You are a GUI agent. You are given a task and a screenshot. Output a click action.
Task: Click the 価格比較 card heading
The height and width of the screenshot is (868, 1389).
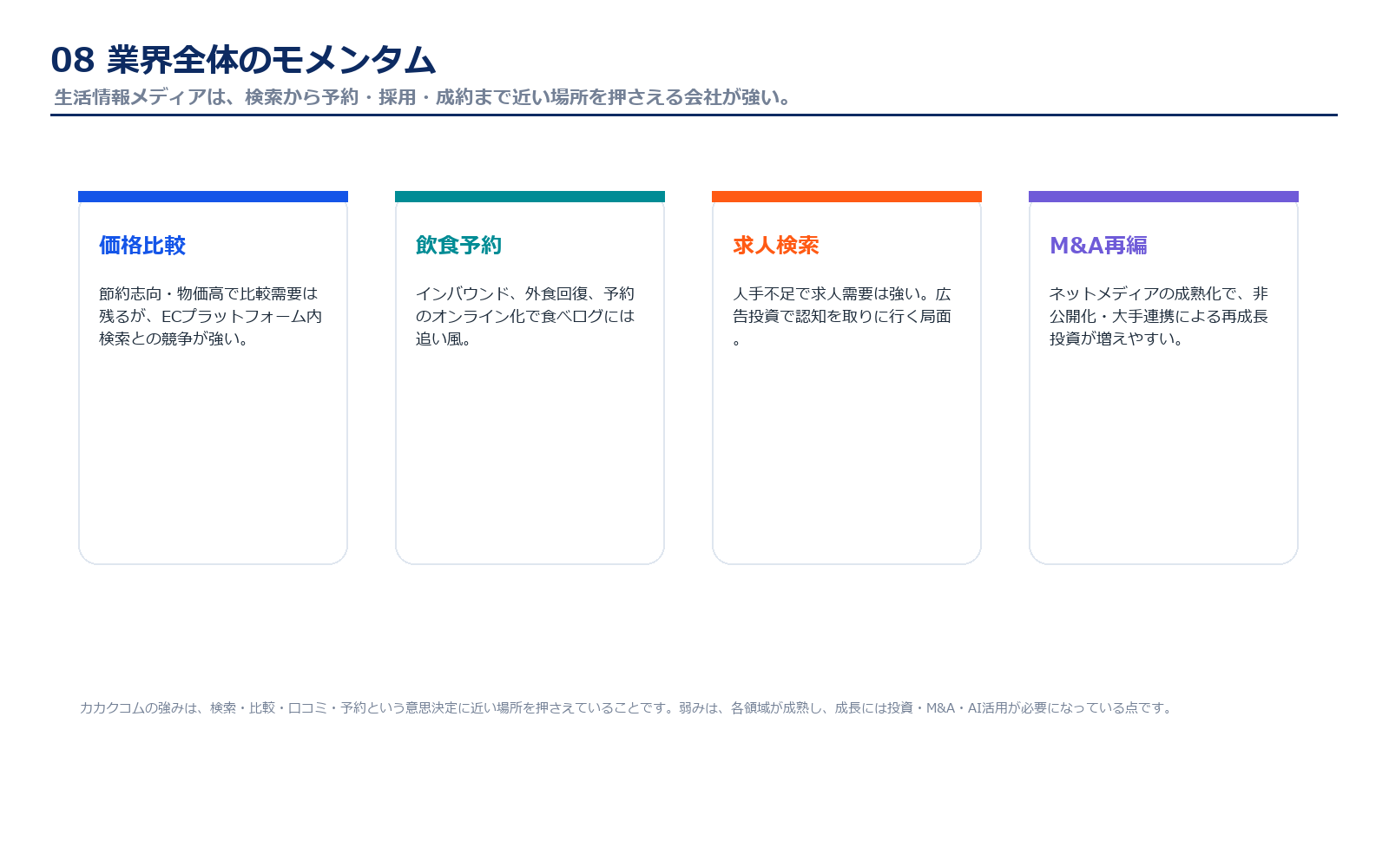coord(142,246)
